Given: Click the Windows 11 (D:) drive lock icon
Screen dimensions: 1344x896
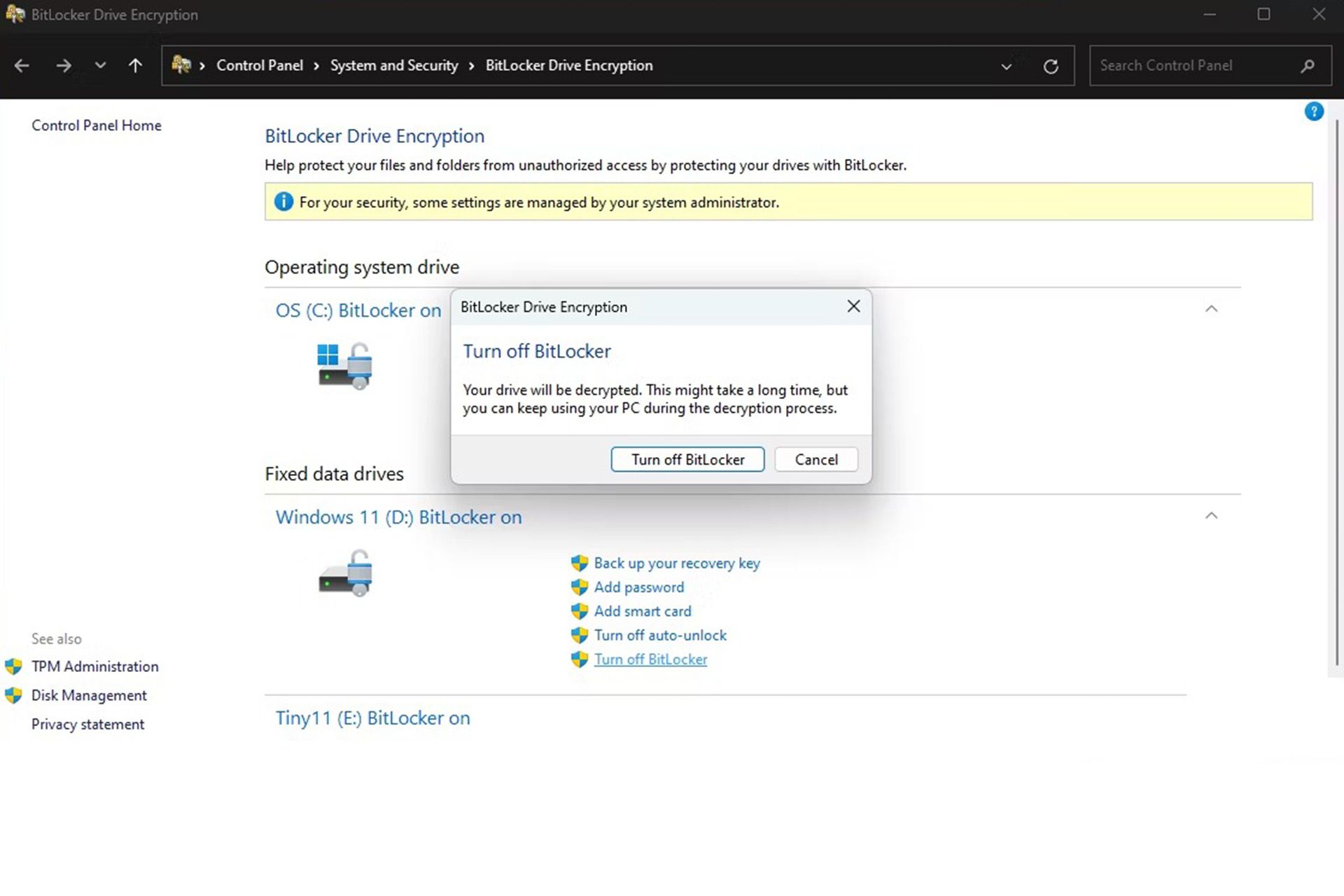Looking at the screenshot, I should point(345,573).
